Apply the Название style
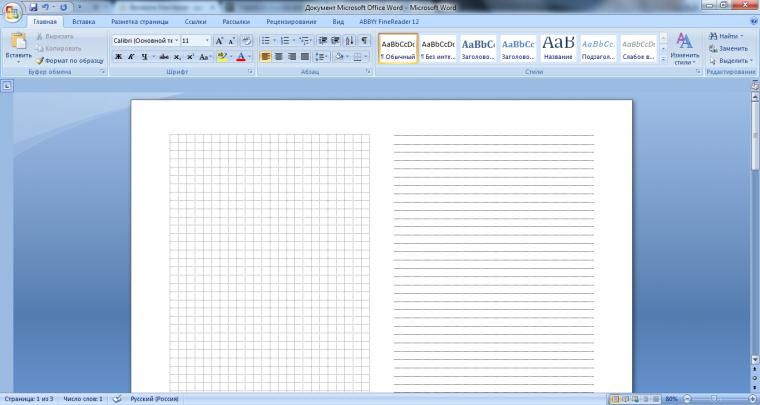 point(558,48)
